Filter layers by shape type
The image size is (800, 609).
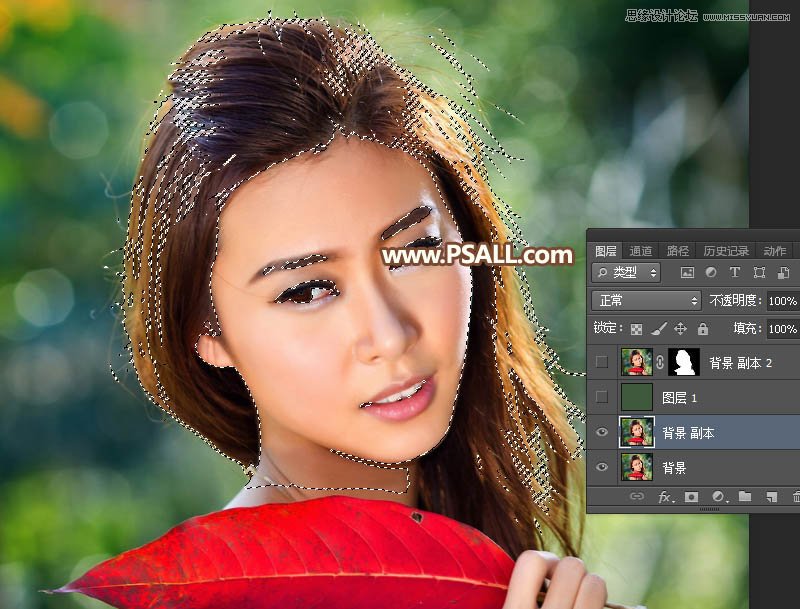759,273
